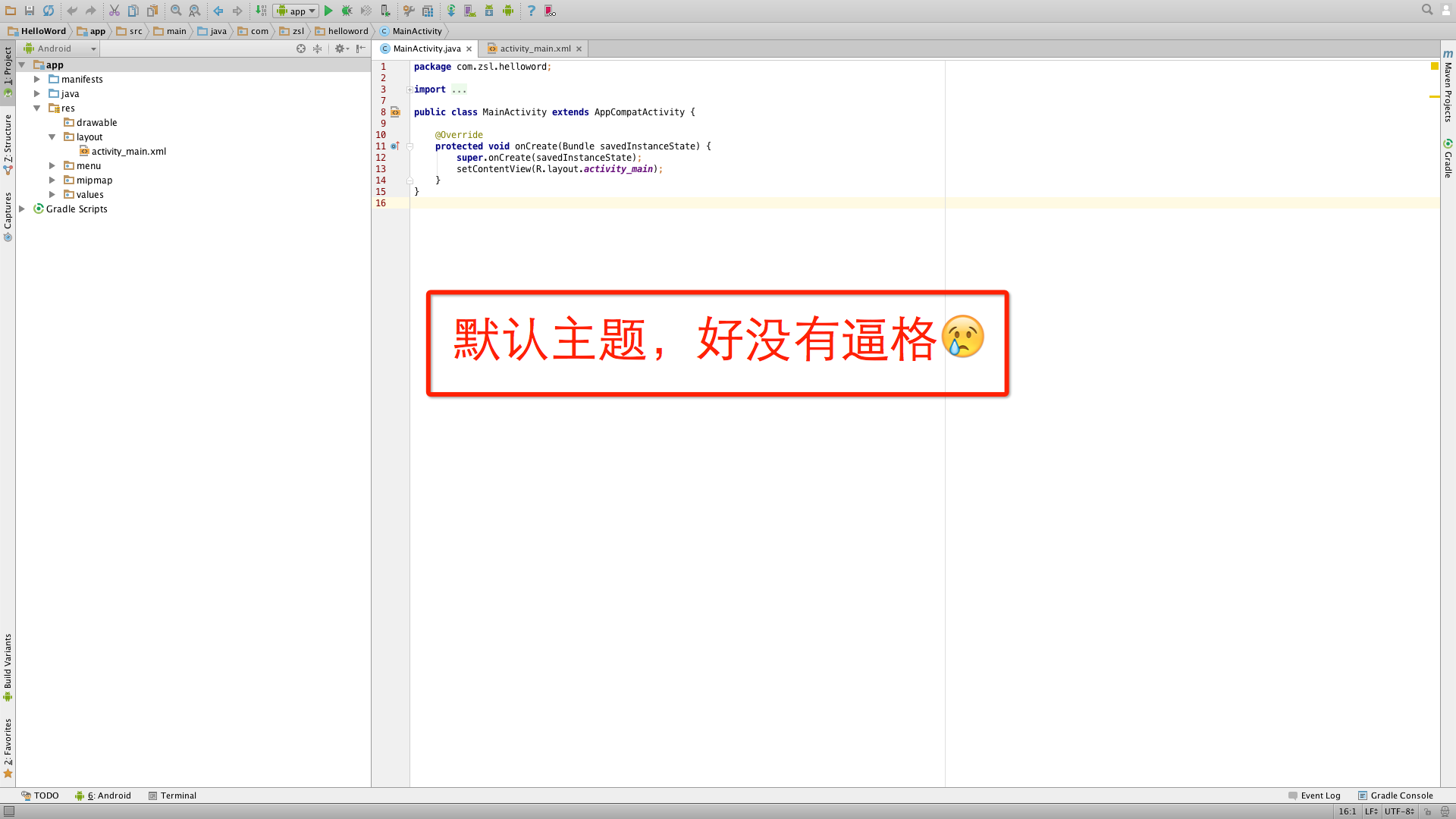The image size is (1456, 819).
Task: Toggle the Structure tool window
Action: coord(8,144)
